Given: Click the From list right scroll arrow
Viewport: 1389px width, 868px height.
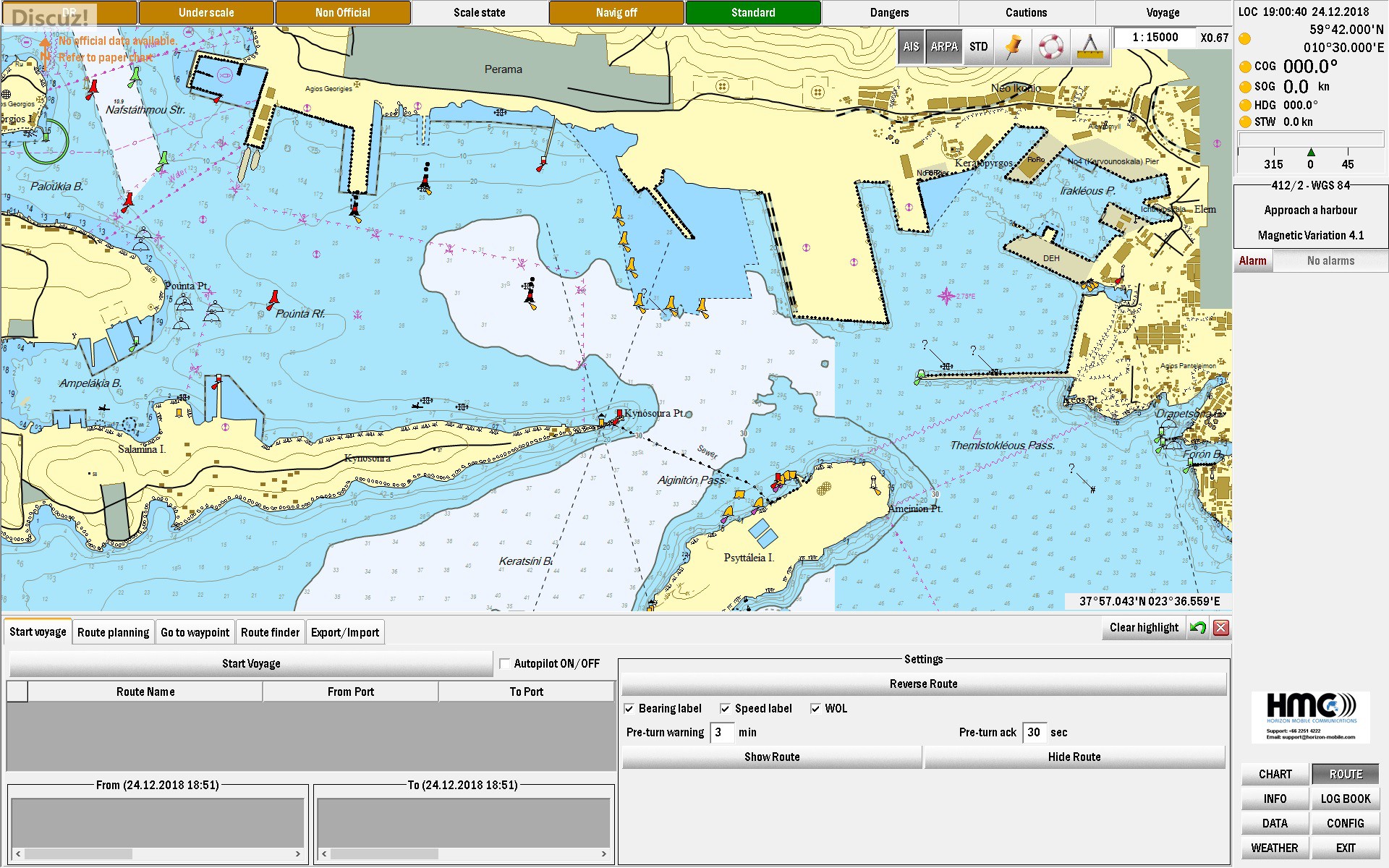Looking at the screenshot, I should coord(297,854).
